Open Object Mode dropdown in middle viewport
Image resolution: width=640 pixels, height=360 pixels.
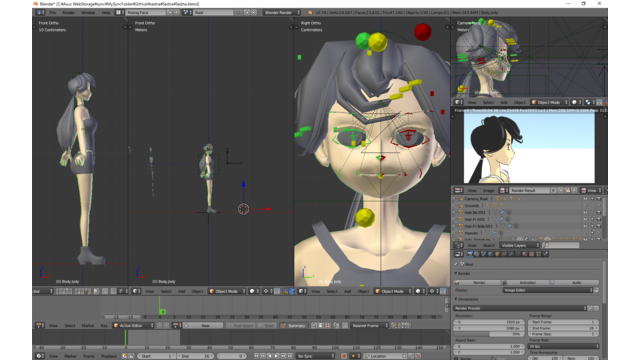tap(227, 291)
